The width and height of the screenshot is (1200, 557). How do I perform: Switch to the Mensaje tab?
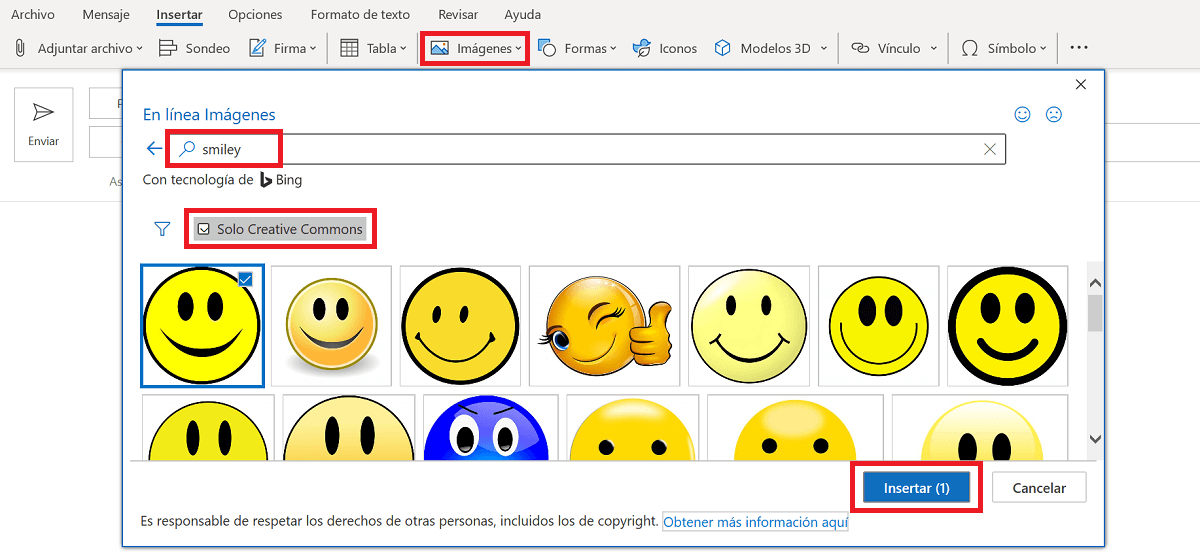point(106,15)
